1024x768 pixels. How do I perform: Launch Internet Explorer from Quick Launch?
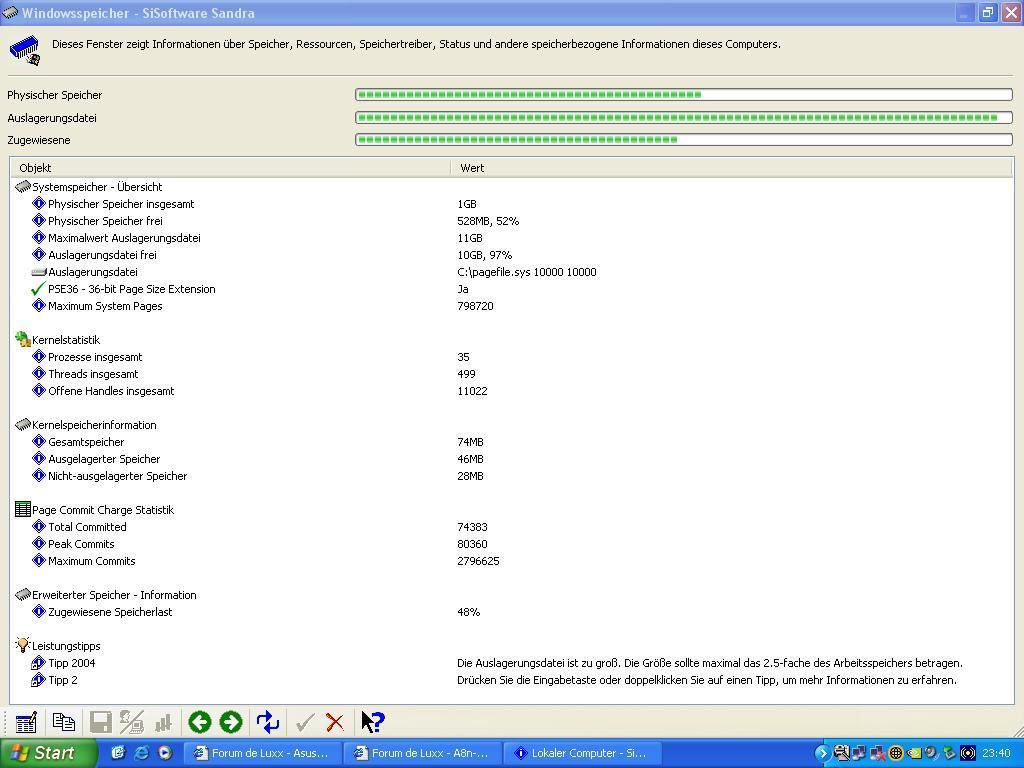point(141,753)
